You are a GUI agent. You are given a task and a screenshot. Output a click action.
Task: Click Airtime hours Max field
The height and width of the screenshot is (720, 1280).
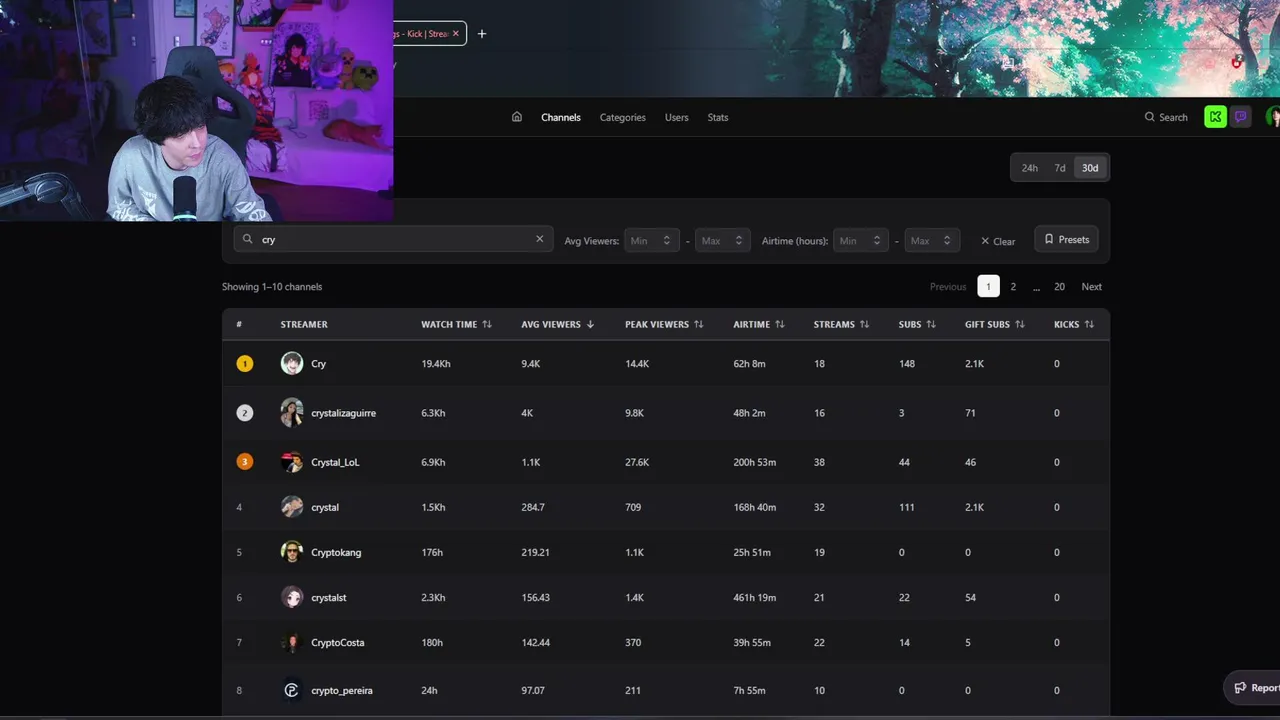[x=932, y=240]
